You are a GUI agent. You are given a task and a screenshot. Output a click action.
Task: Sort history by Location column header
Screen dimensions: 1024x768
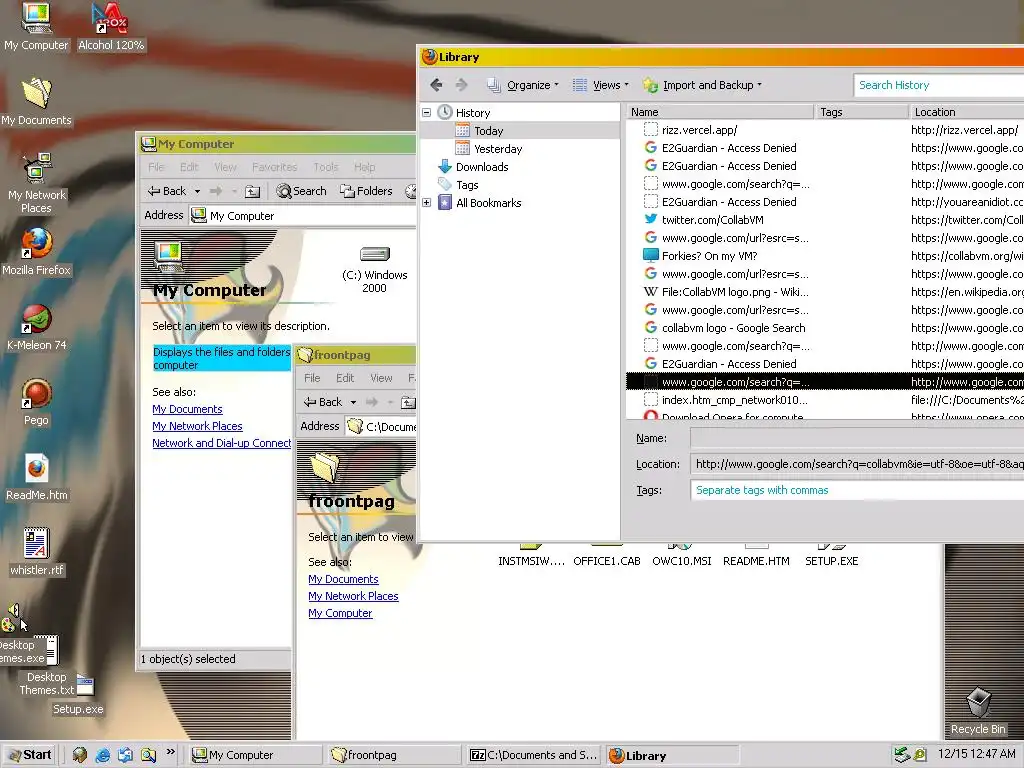(967, 112)
